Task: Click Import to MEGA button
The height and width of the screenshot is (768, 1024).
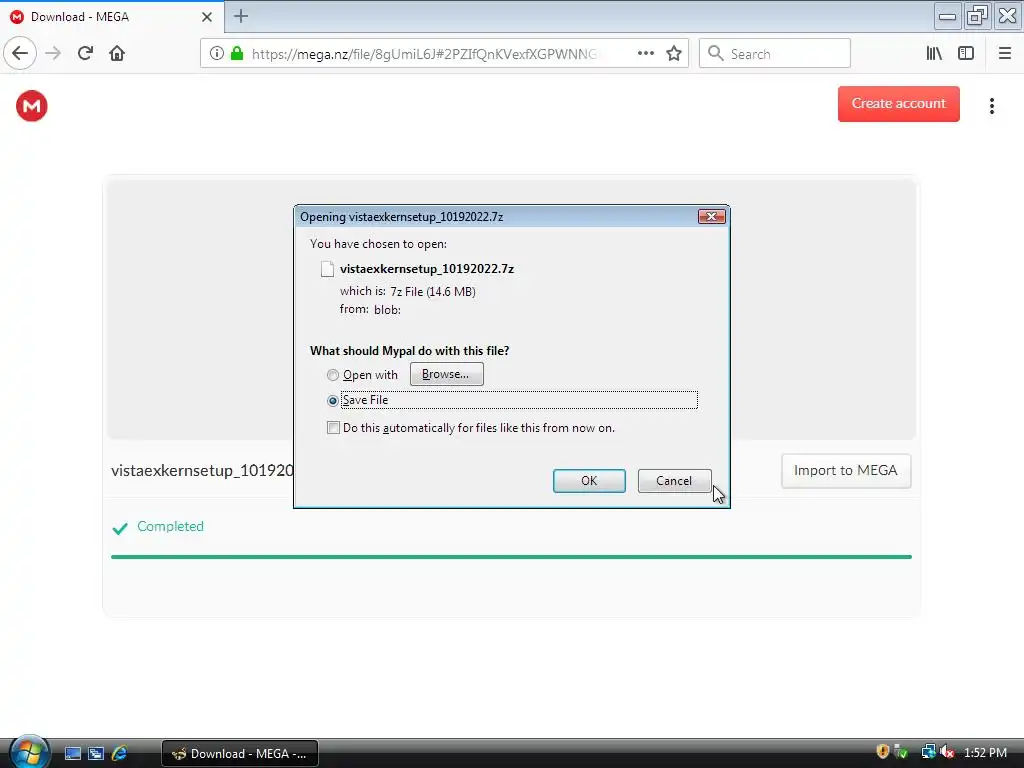Action: 846,471
